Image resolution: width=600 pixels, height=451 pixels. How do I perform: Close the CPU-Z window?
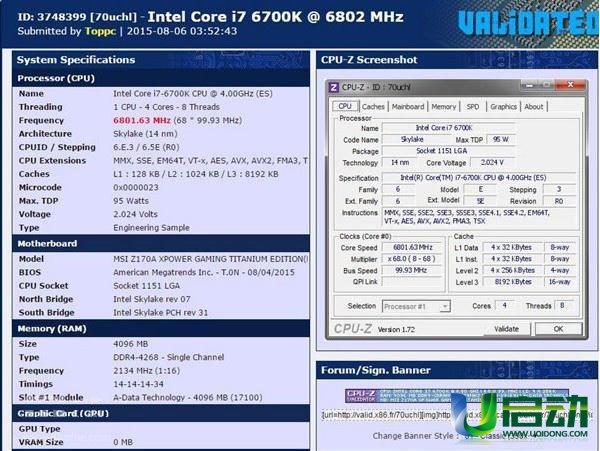point(570,85)
